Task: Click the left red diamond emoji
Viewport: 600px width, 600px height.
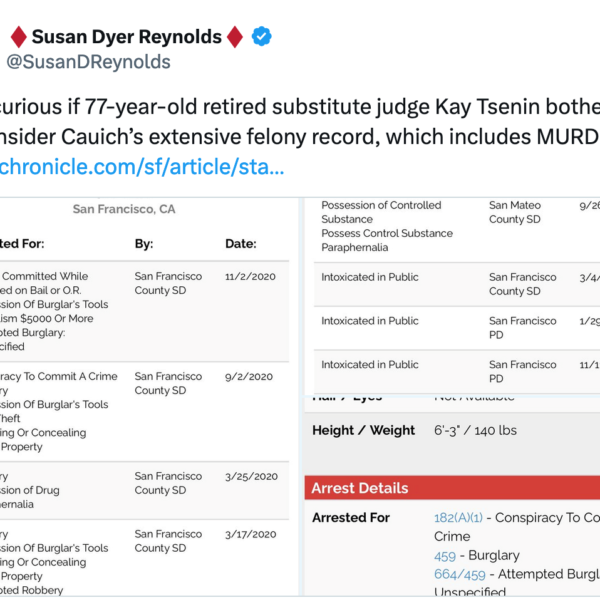Action: [x=18, y=37]
